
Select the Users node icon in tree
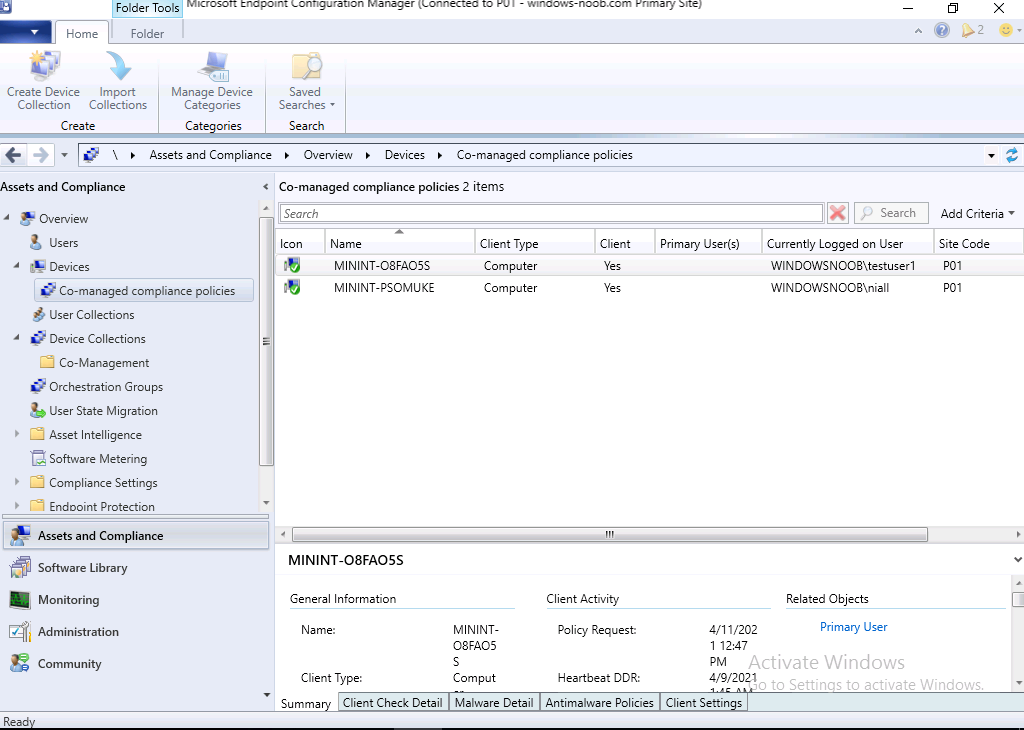coord(37,242)
